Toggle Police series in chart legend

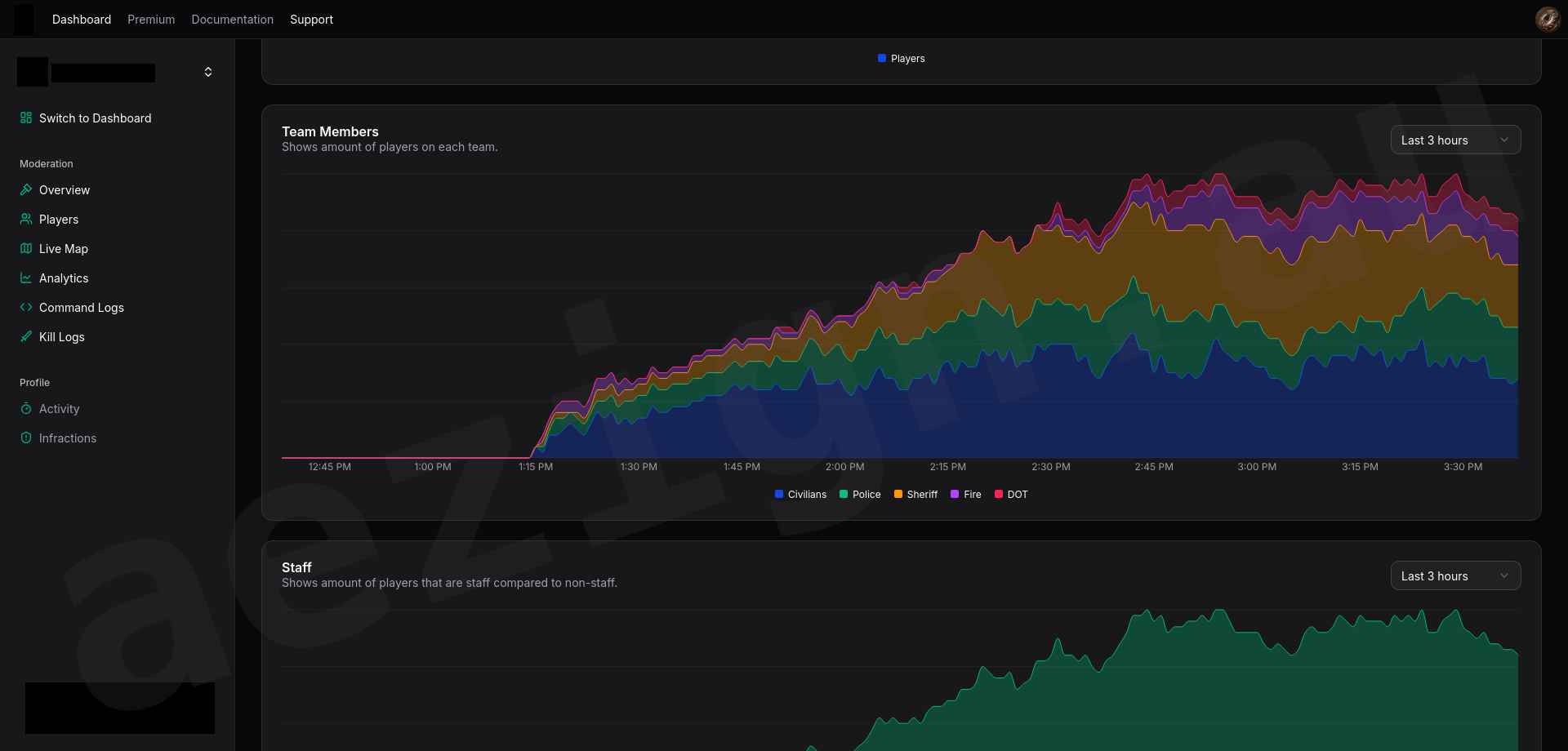(x=860, y=495)
